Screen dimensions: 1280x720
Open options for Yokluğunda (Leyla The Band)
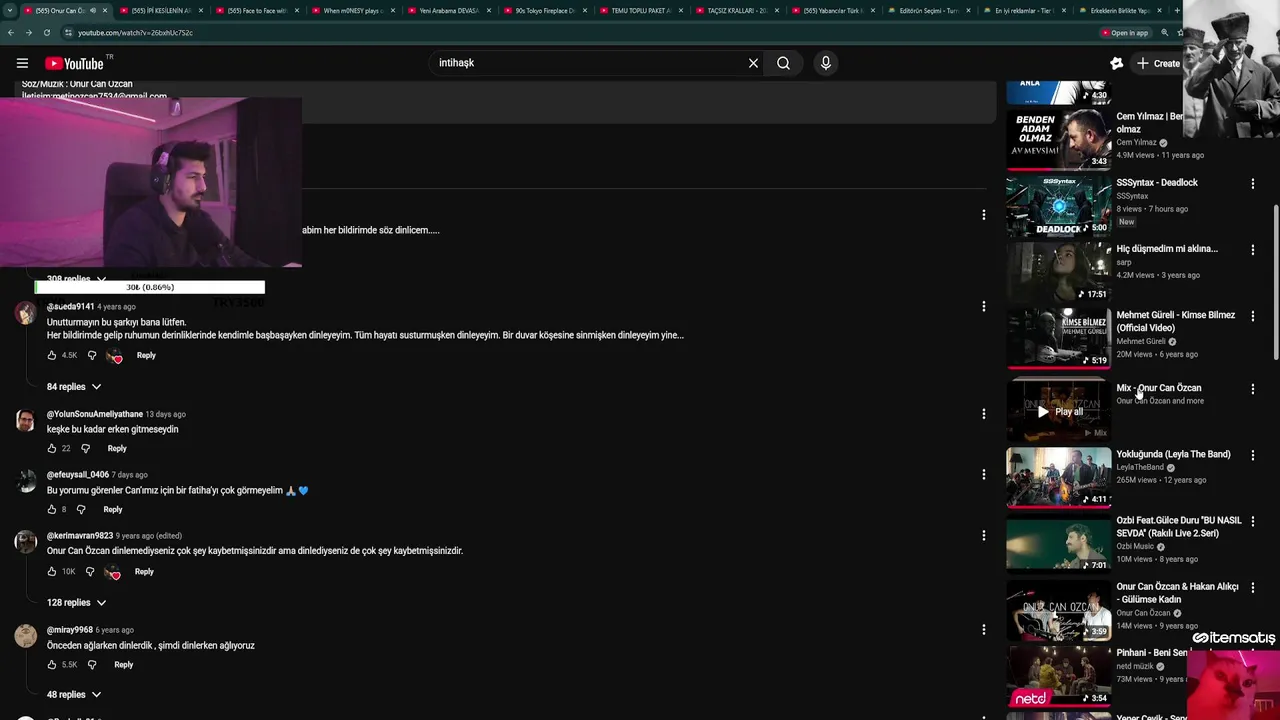[1252, 455]
